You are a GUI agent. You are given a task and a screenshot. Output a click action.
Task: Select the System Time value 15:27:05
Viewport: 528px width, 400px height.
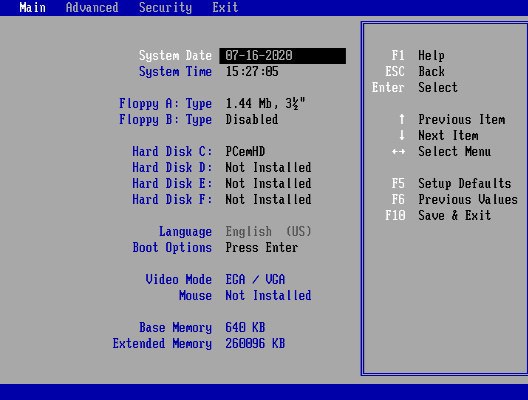tap(252, 71)
